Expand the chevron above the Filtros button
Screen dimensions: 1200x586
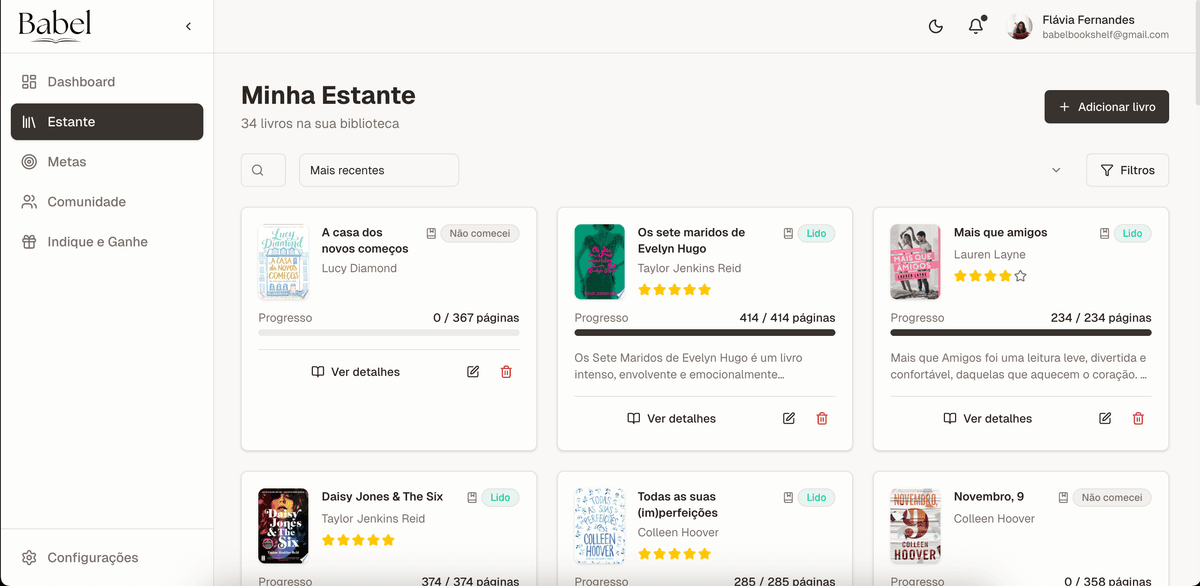(1056, 170)
